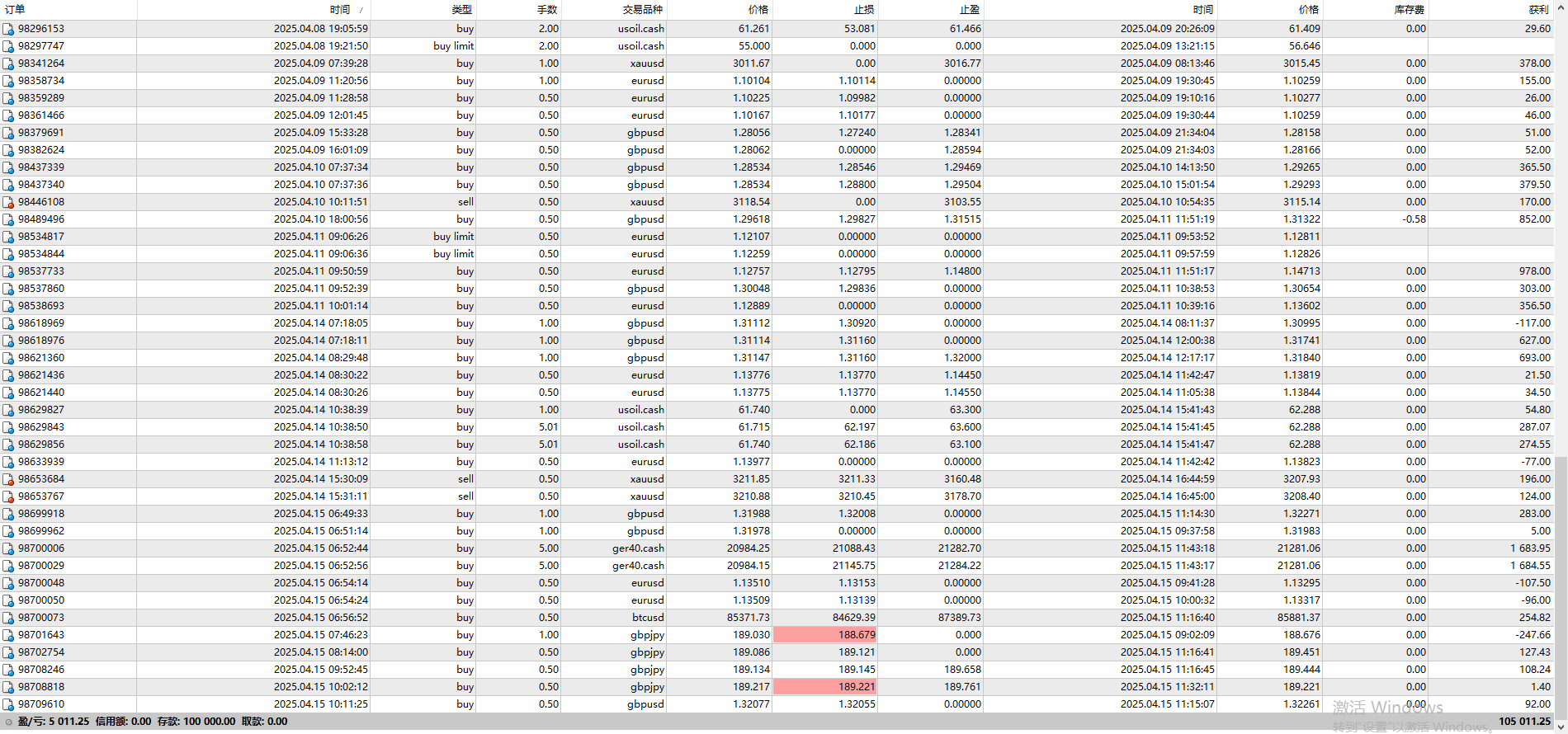Select the row icon for order 98534817

[8, 237]
